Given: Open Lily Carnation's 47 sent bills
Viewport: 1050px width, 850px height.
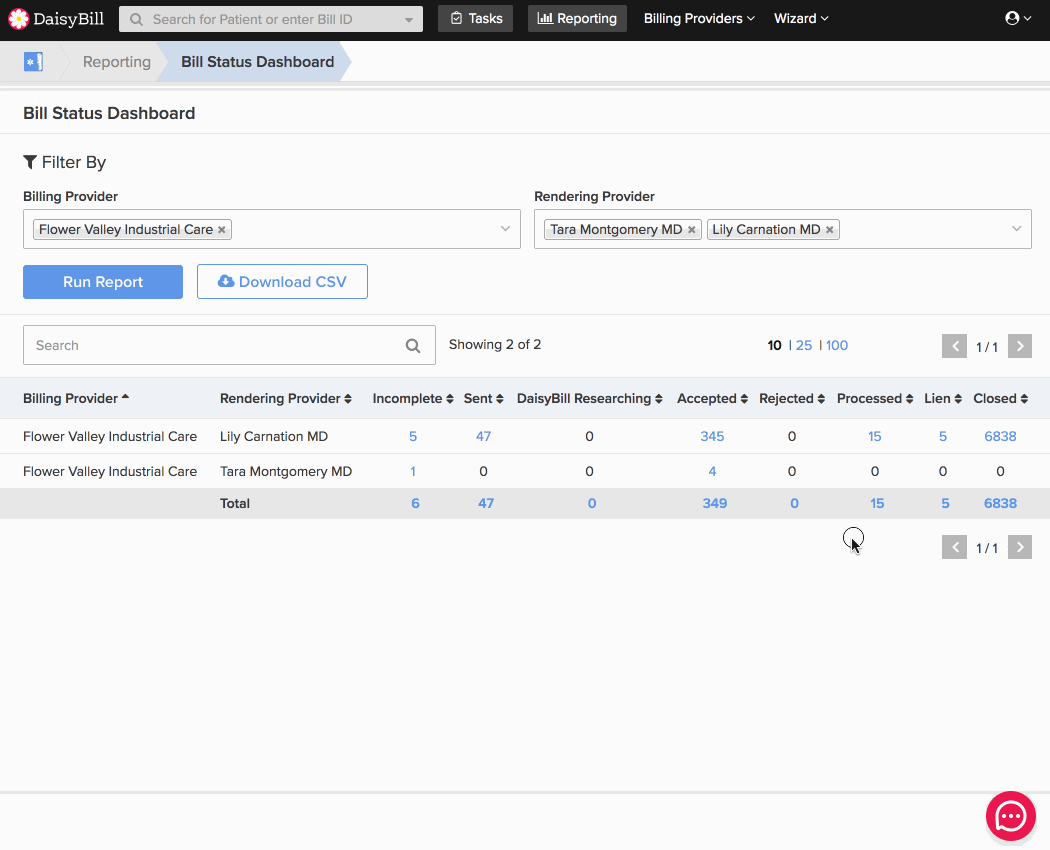Looking at the screenshot, I should (483, 437).
